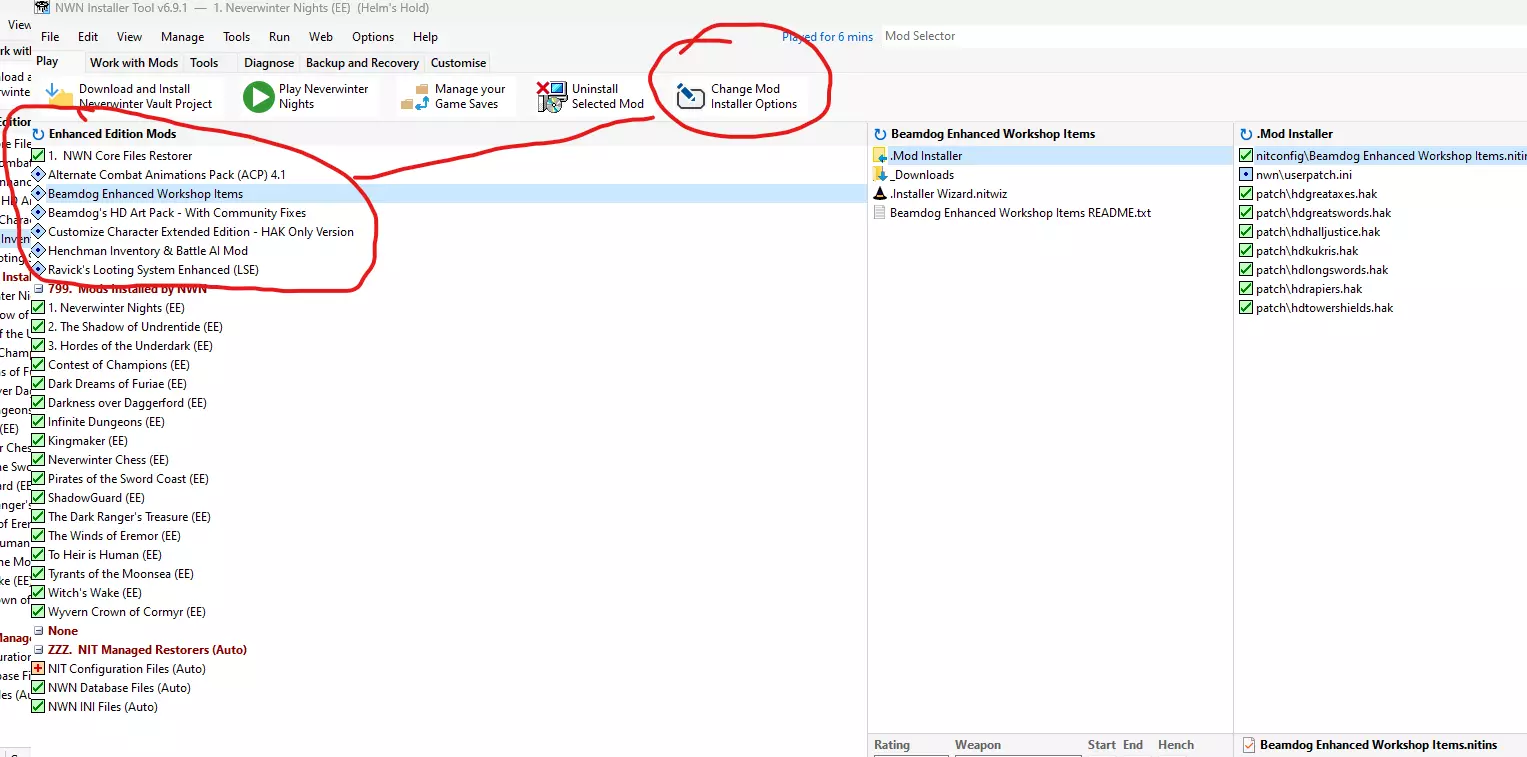
Task: Click diamond icon of Customize Character Extended Edition
Action: tap(38, 232)
